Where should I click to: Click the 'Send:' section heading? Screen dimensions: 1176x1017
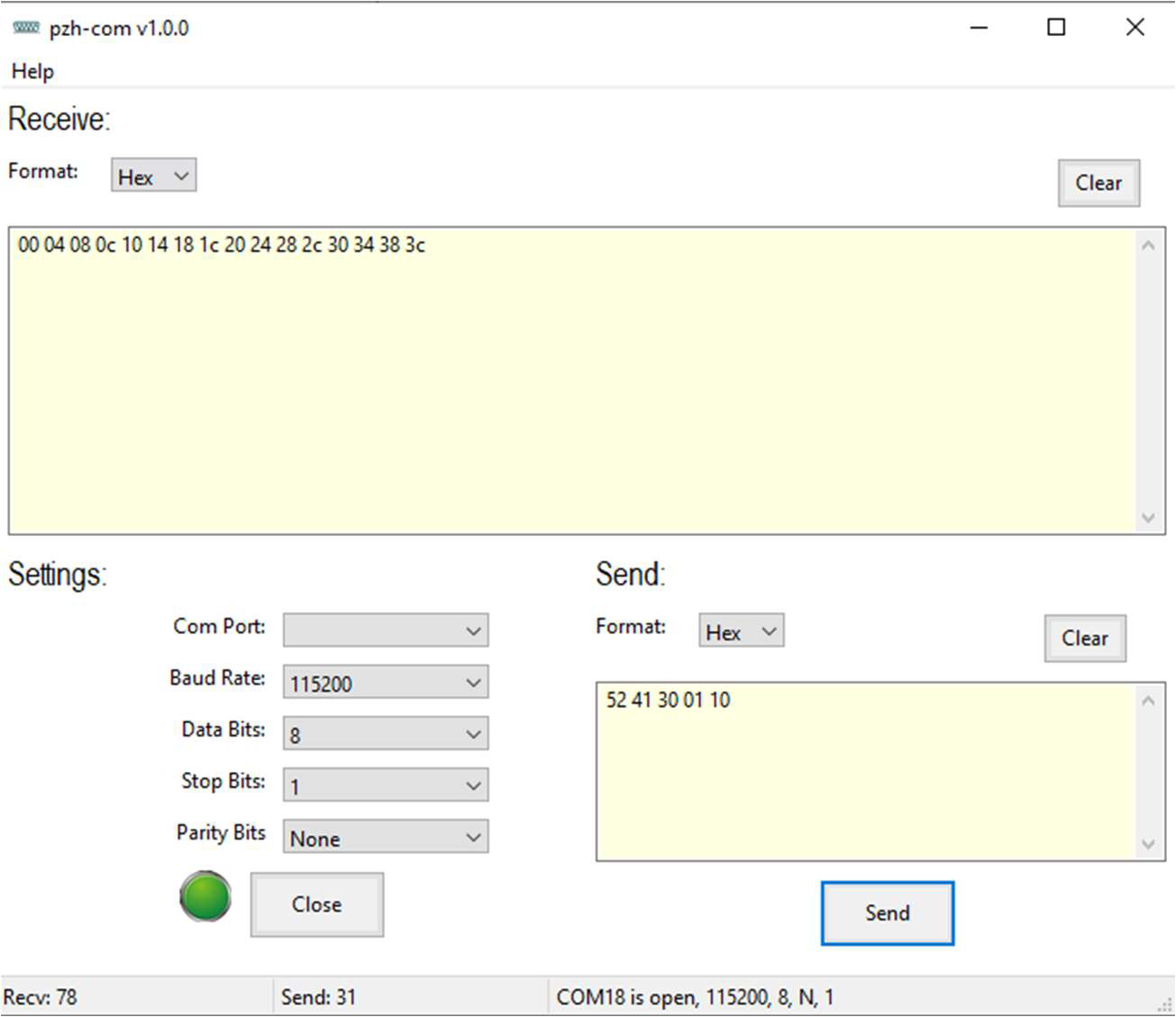[631, 574]
